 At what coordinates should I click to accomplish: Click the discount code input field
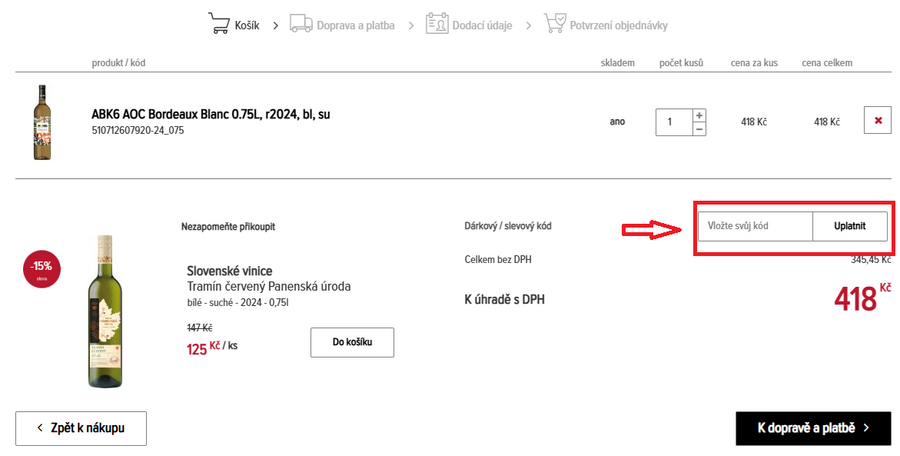pyautogui.click(x=754, y=226)
